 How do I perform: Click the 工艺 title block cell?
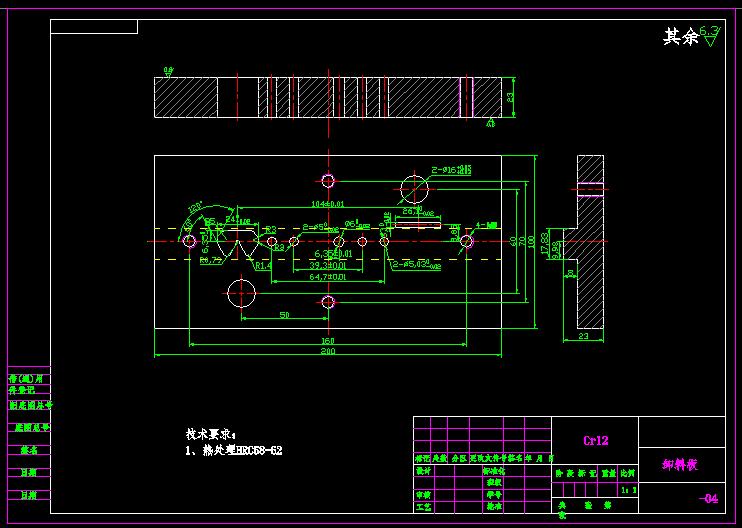click(x=423, y=507)
